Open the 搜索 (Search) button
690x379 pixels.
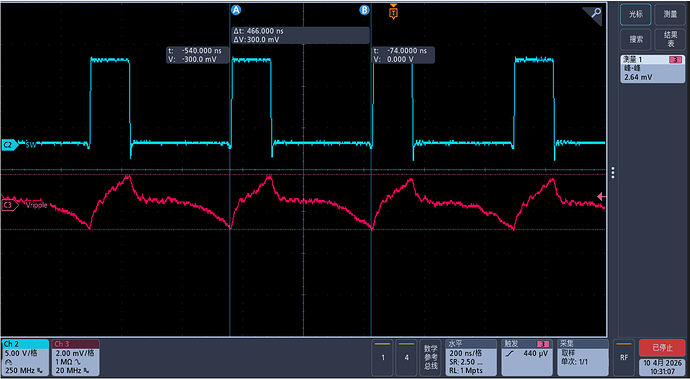635,40
